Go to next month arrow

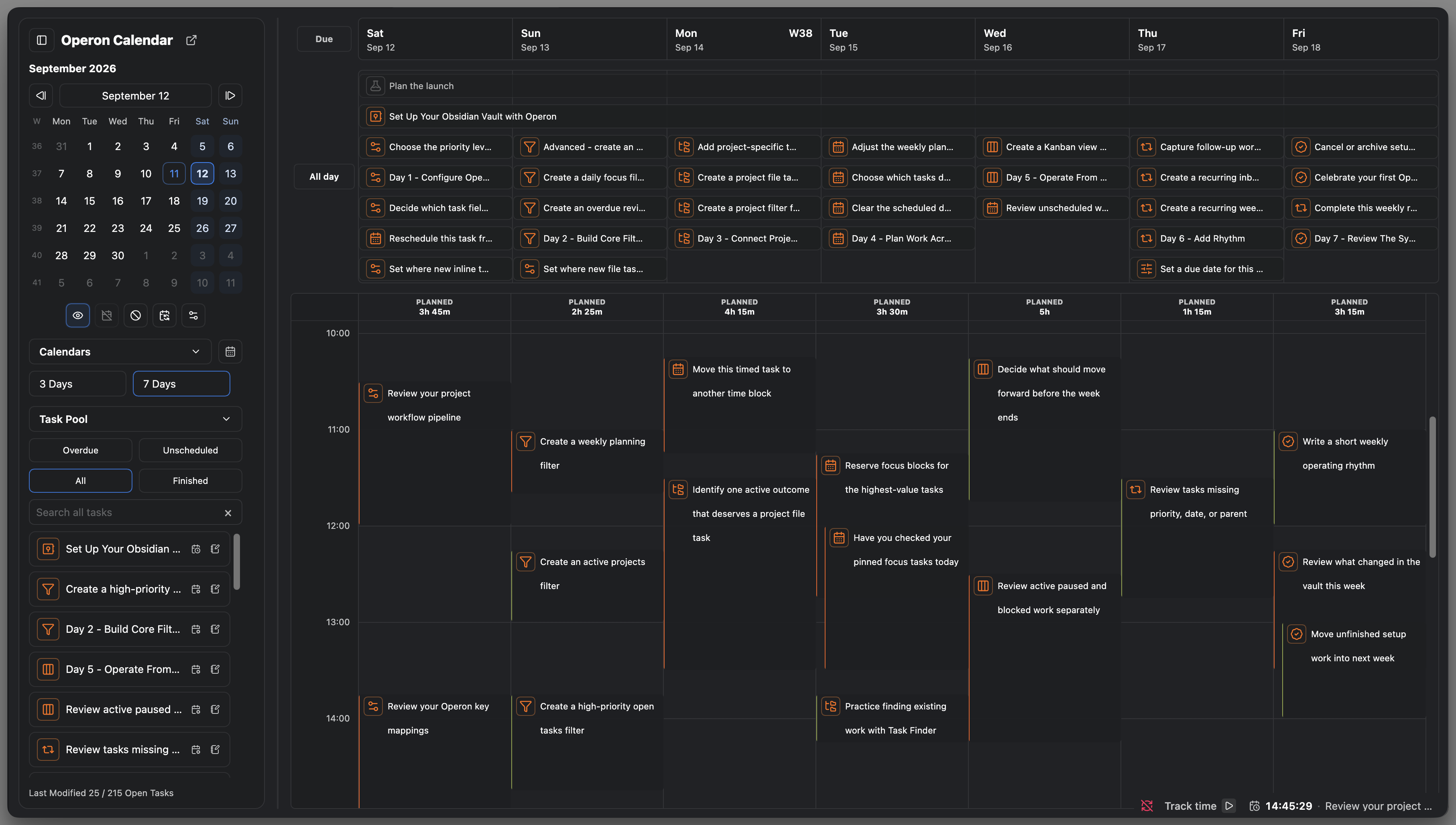(230, 96)
